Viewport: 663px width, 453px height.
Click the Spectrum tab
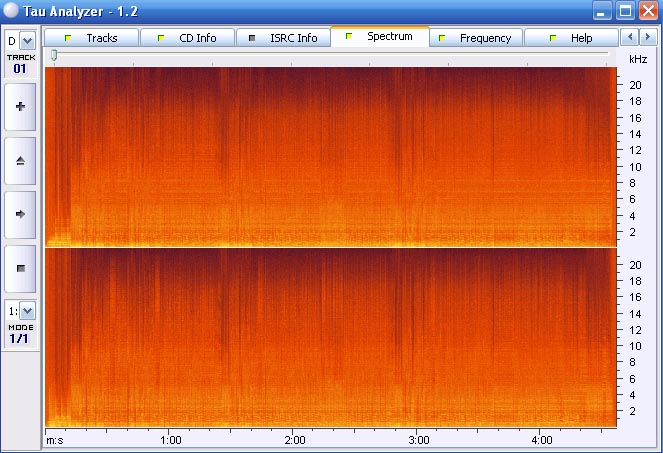379,37
